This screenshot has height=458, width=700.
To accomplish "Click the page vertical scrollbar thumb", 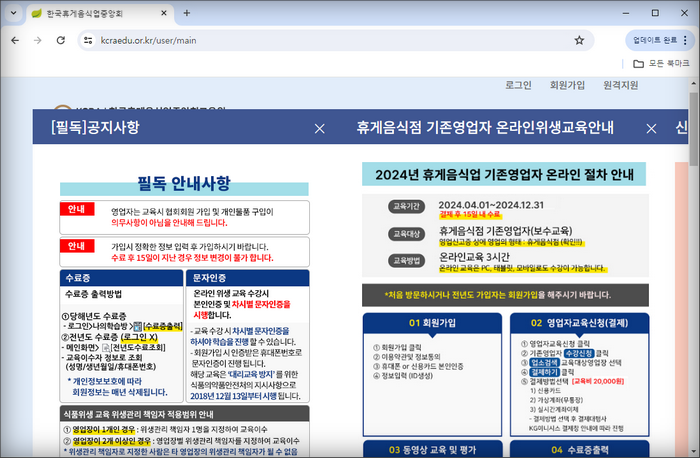I will point(694,129).
